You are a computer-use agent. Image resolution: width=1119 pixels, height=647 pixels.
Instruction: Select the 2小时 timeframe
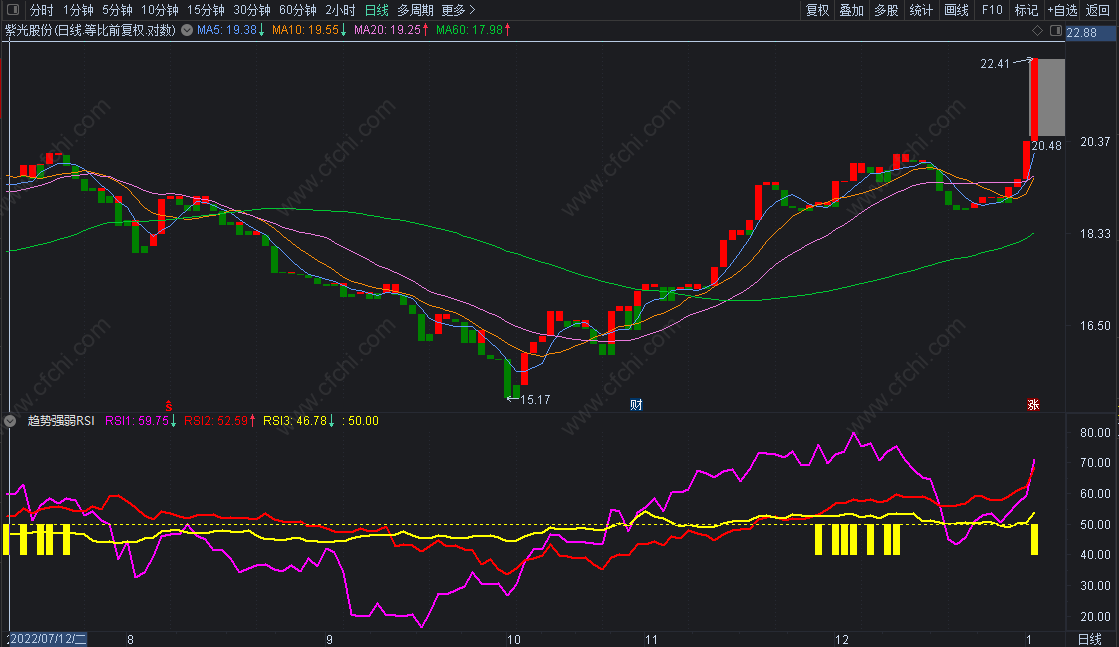pyautogui.click(x=340, y=10)
